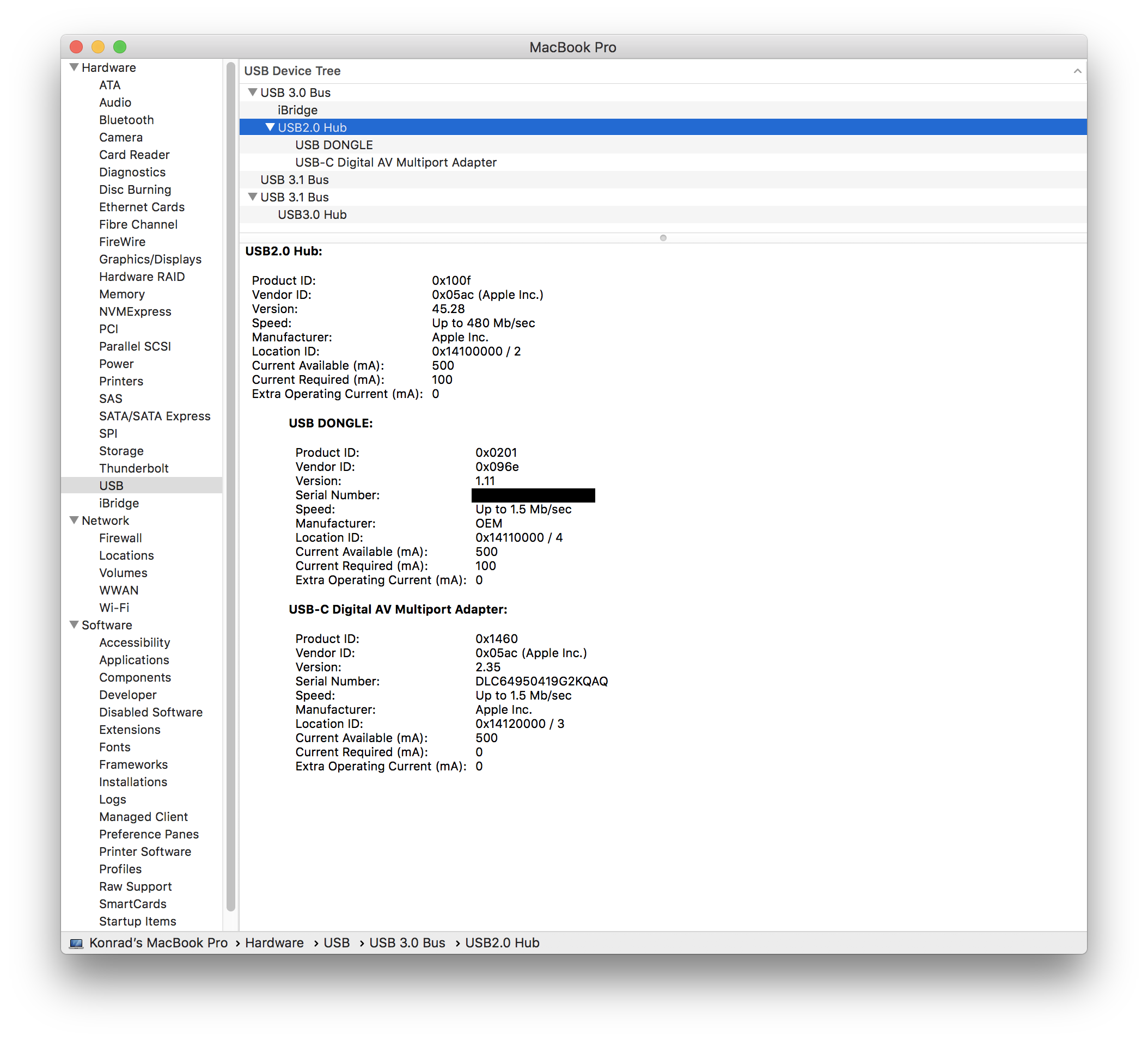The image size is (1148, 1041).
Task: Select Locations under Network
Action: tap(126, 555)
